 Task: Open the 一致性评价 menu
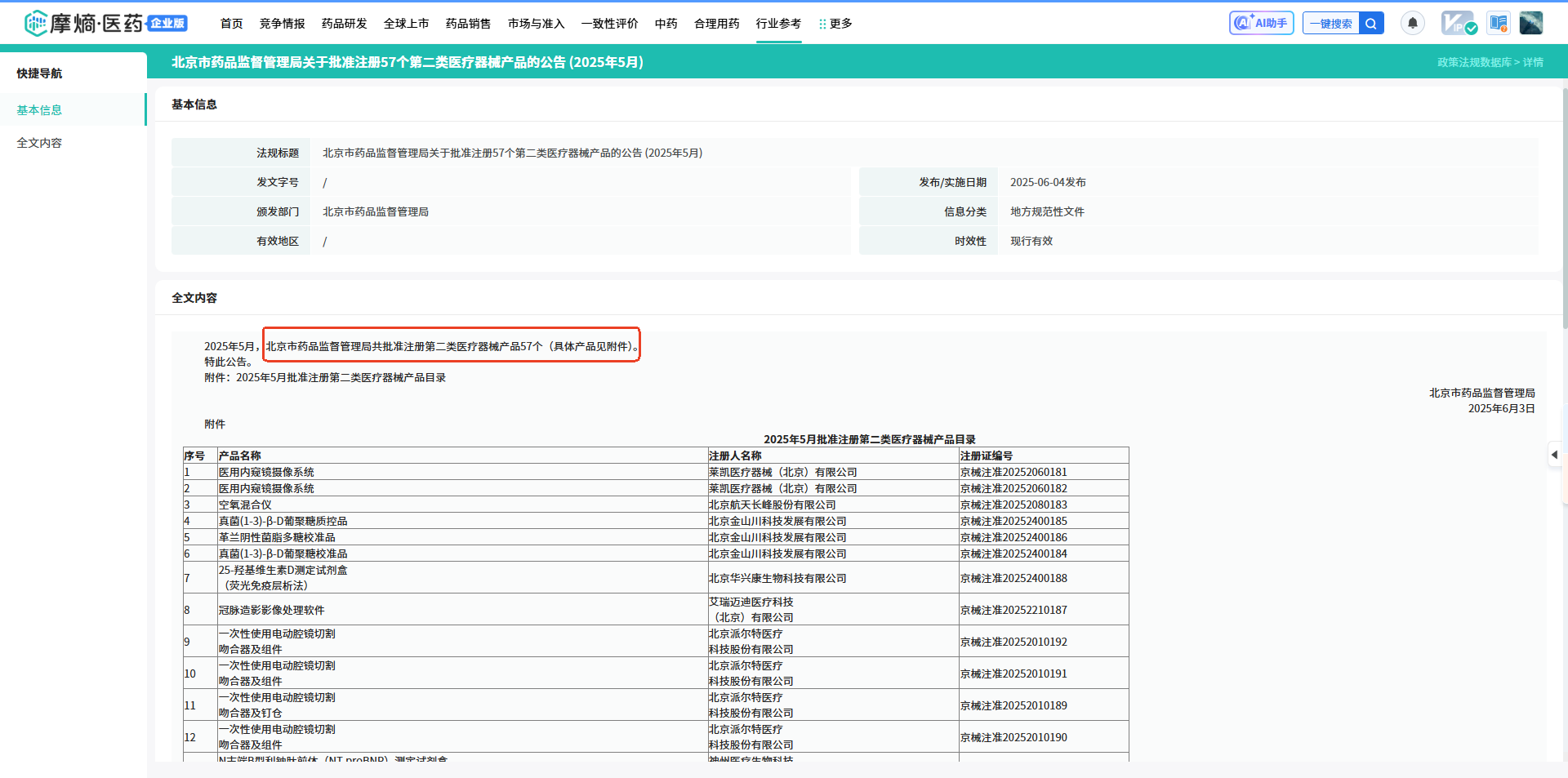(x=609, y=24)
